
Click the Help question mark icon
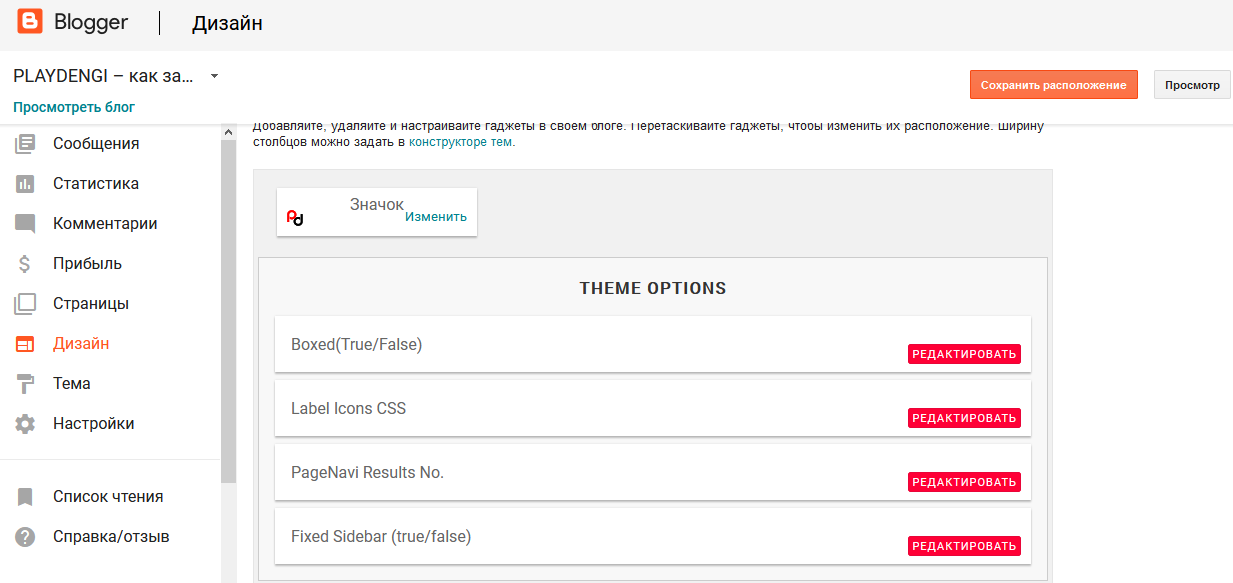point(25,537)
